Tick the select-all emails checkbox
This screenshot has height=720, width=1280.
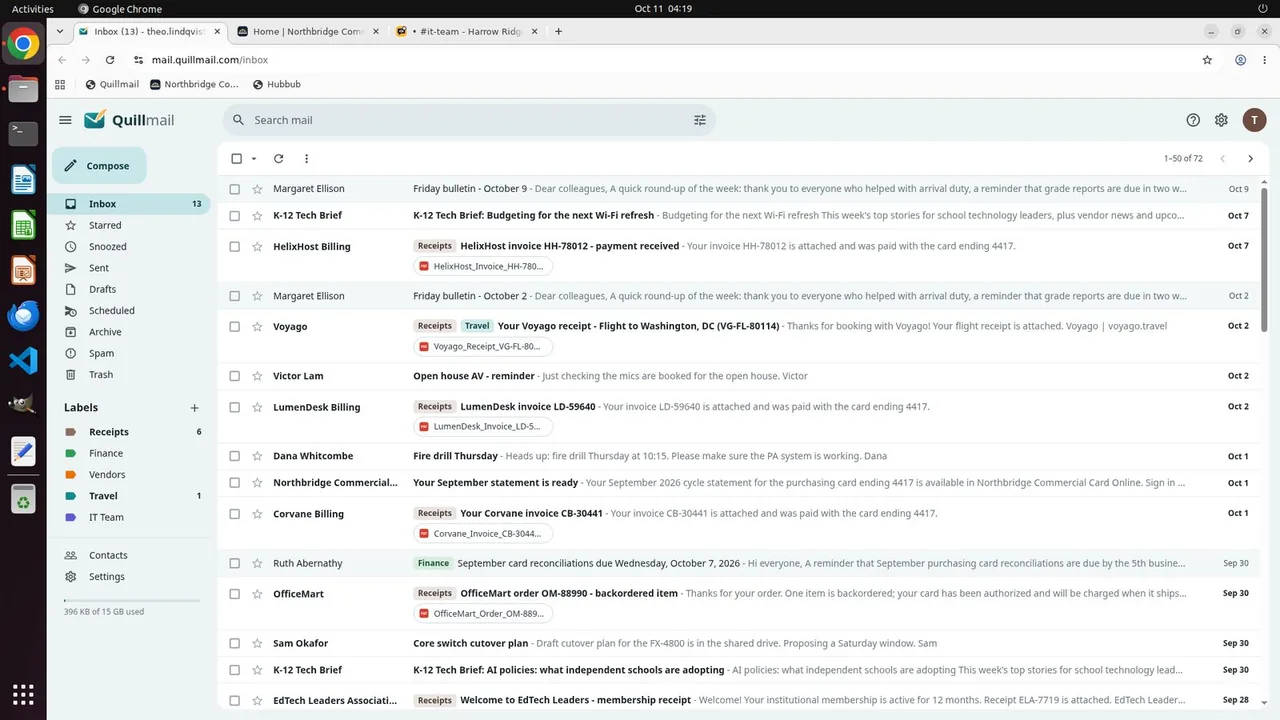coord(236,159)
